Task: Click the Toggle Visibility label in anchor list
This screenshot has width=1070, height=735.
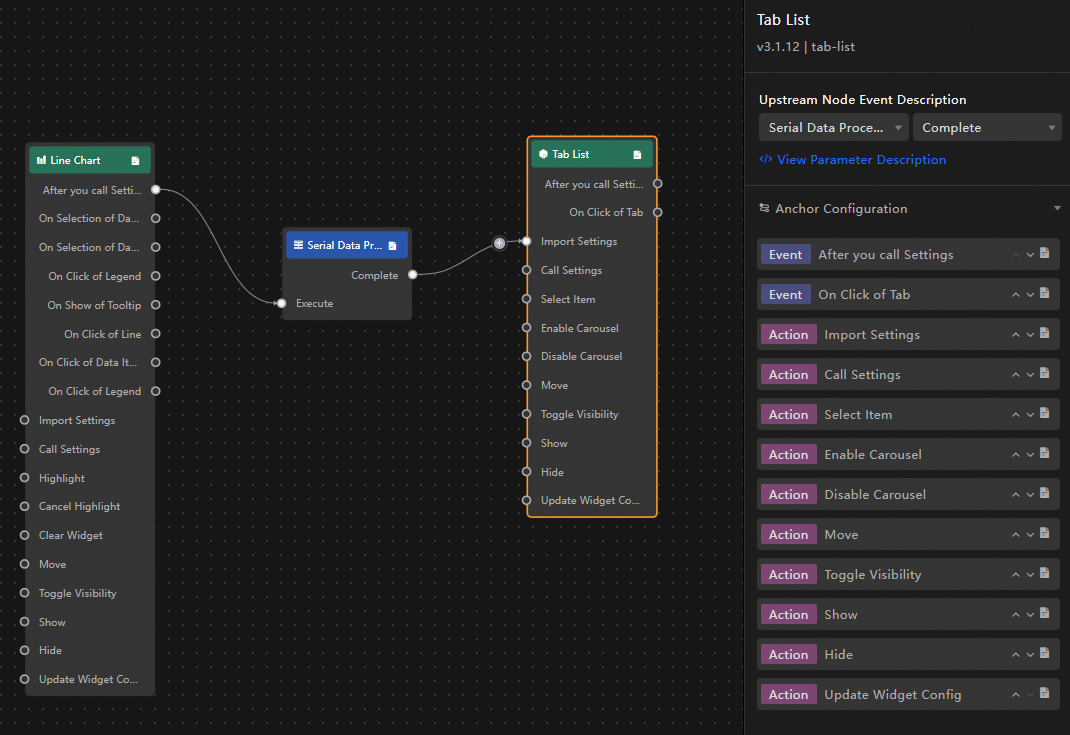Action: click(873, 575)
